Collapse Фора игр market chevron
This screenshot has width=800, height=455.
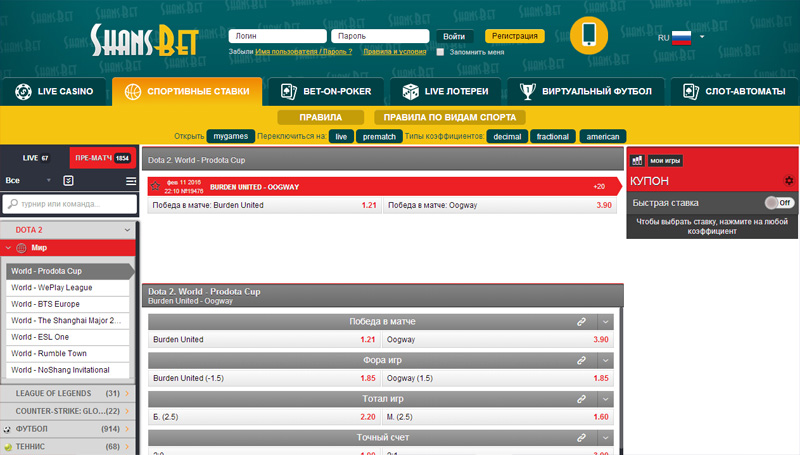pos(606,361)
